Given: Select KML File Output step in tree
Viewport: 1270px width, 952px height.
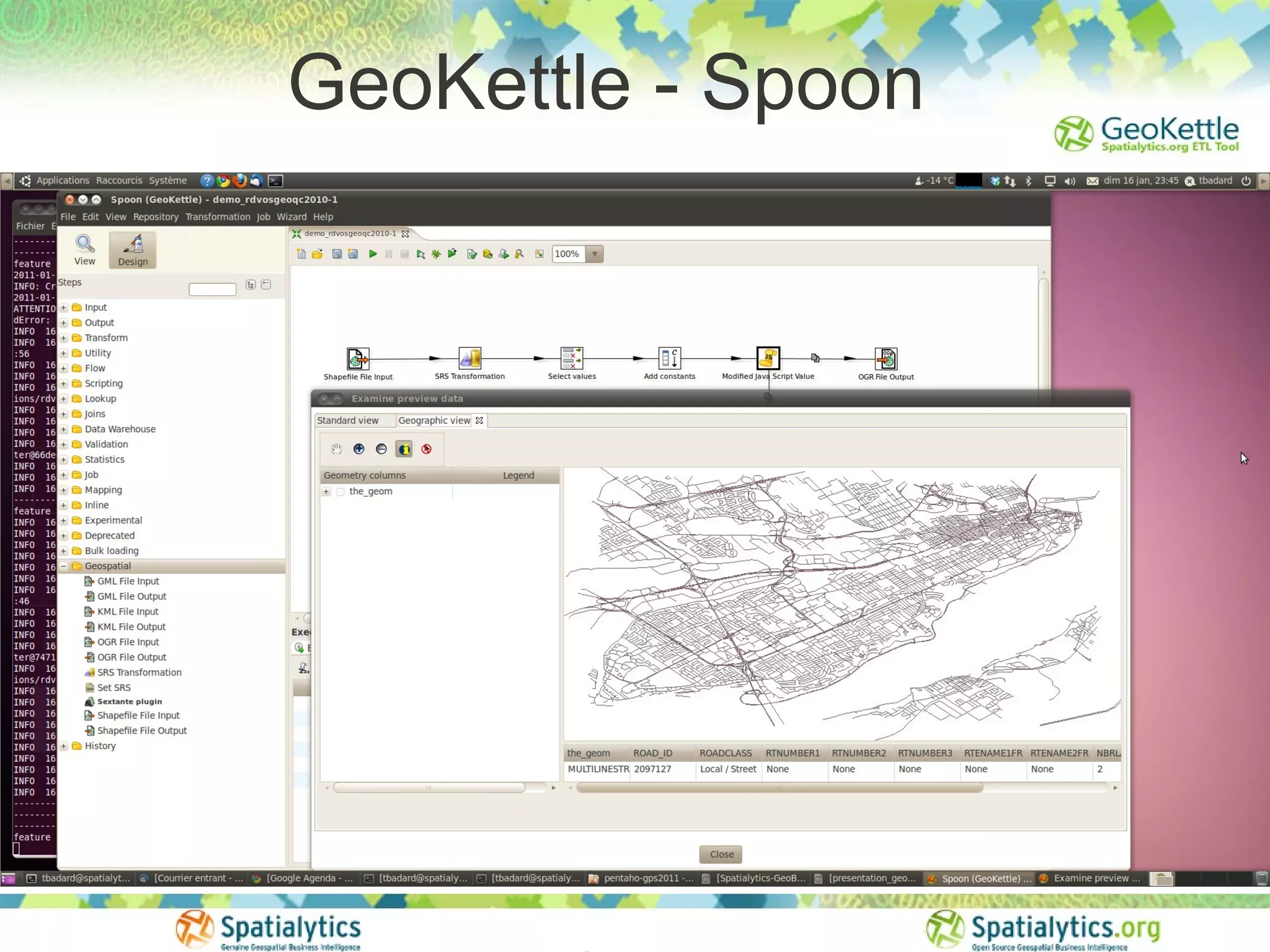Looking at the screenshot, I should point(131,627).
